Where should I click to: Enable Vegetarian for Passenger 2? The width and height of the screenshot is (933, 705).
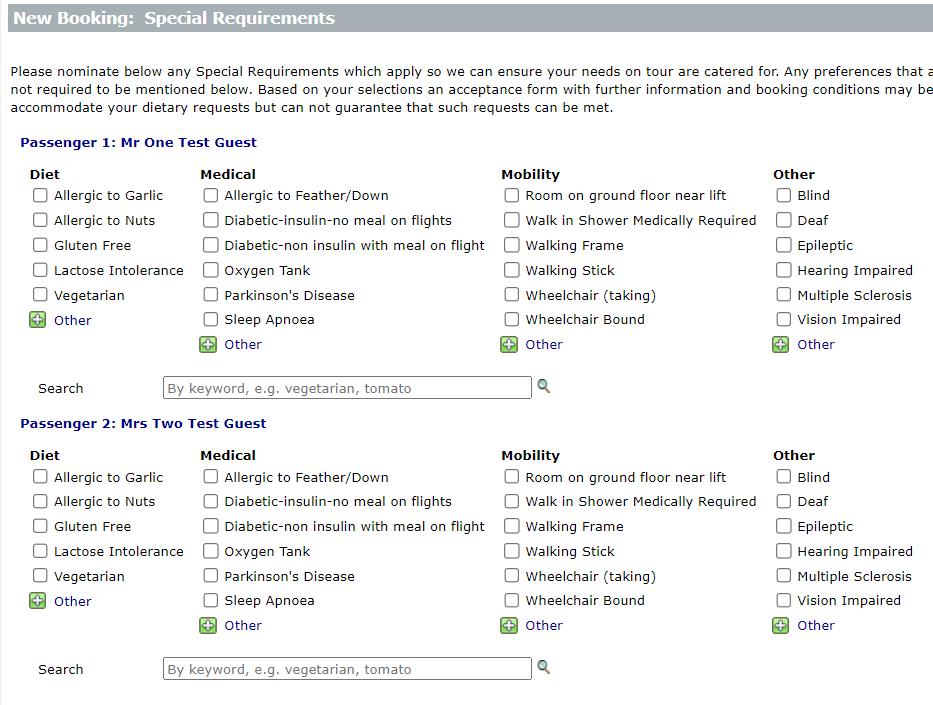coord(40,576)
